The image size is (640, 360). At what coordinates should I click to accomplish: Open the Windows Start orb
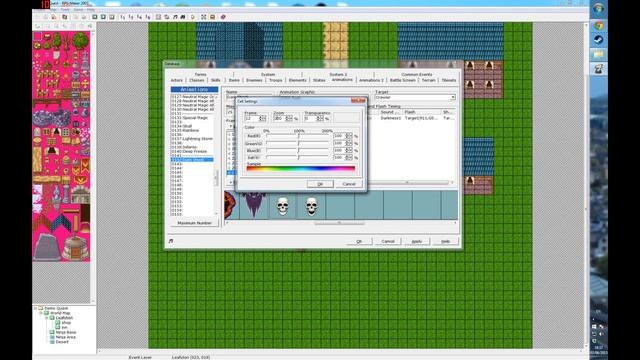point(598,8)
